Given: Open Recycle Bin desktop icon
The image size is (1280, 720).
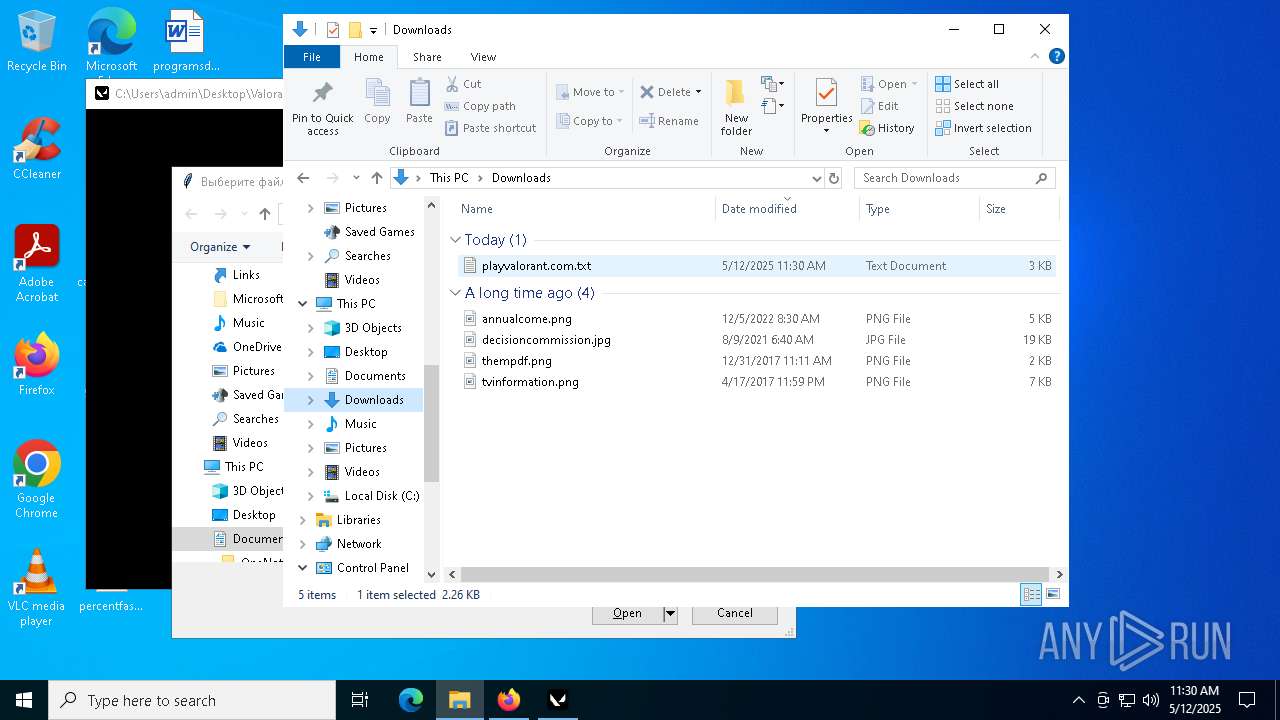Looking at the screenshot, I should click(37, 42).
